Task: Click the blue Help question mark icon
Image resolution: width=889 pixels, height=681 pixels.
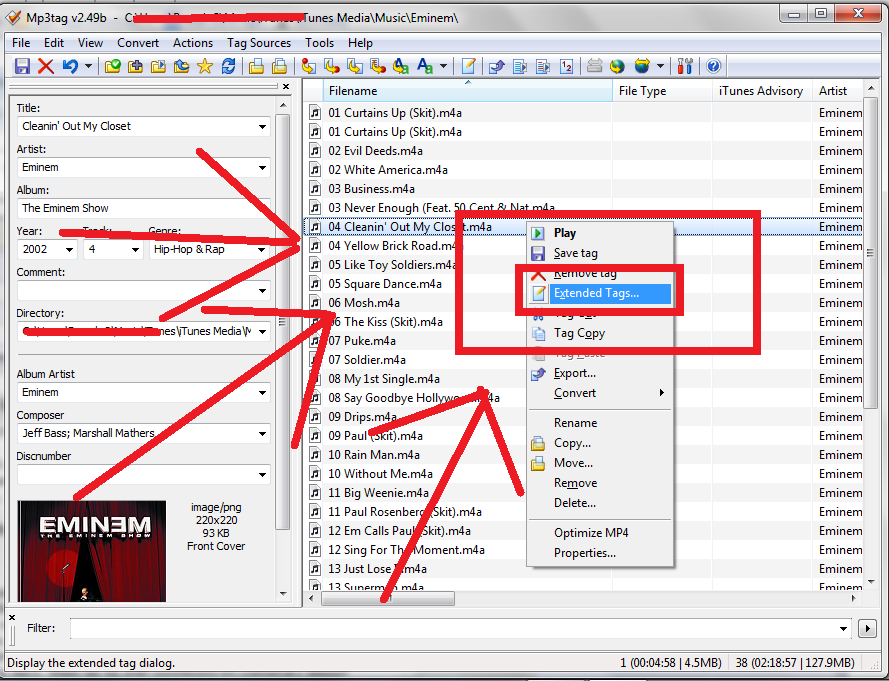Action: [x=713, y=66]
